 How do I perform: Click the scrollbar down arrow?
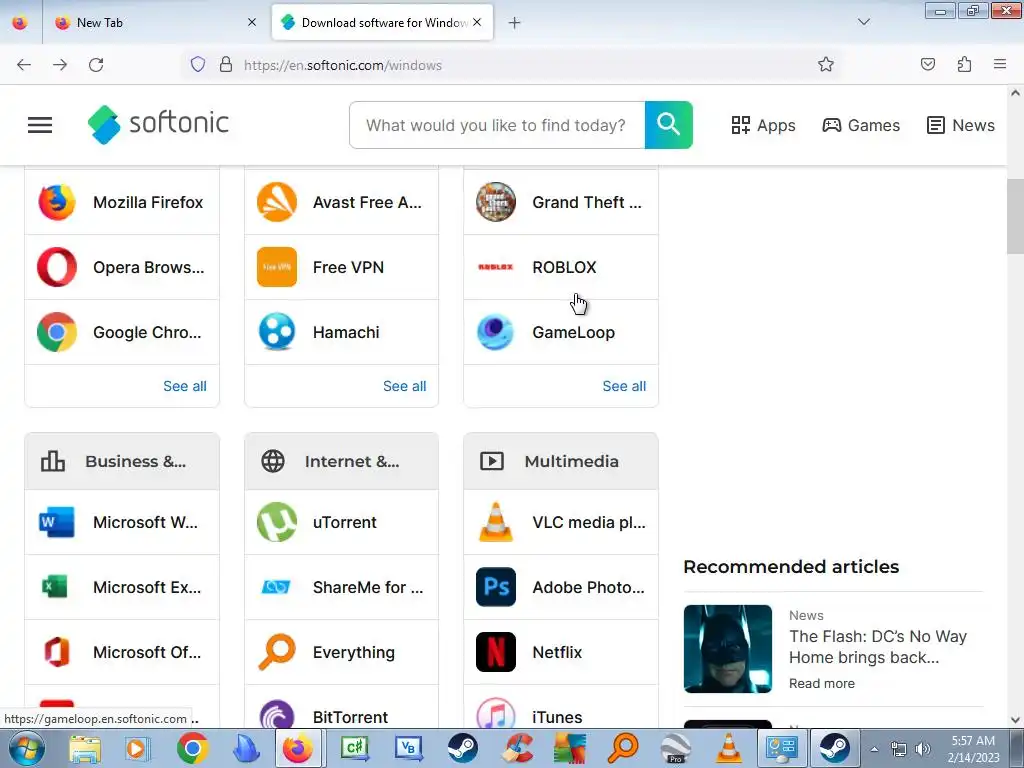(x=1015, y=720)
